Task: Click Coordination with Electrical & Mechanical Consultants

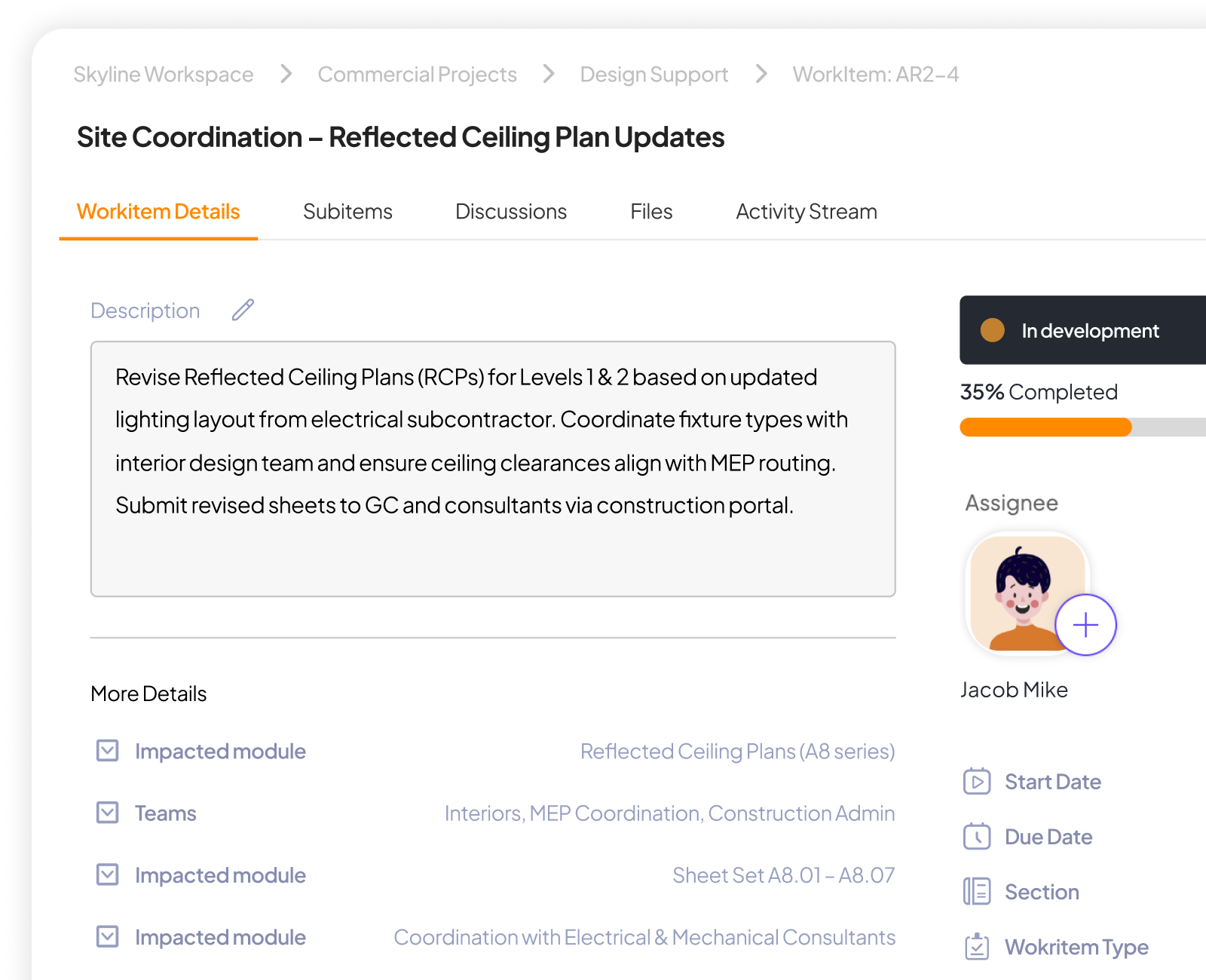Action: (x=644, y=937)
